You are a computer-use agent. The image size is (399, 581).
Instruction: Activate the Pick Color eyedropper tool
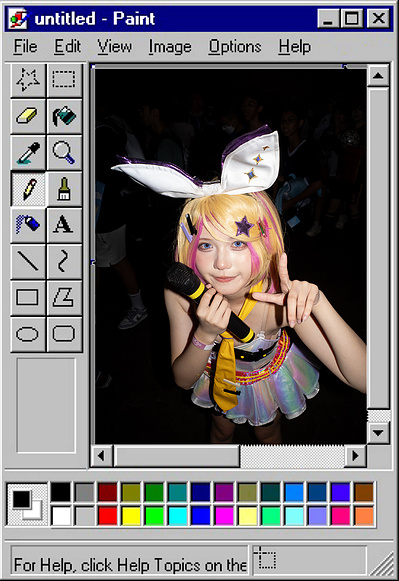28,153
